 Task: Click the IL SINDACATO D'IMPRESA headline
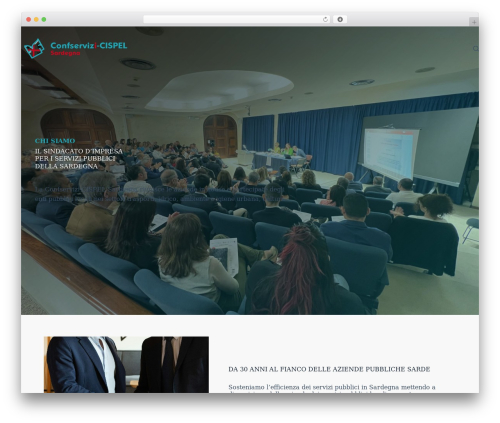point(79,159)
